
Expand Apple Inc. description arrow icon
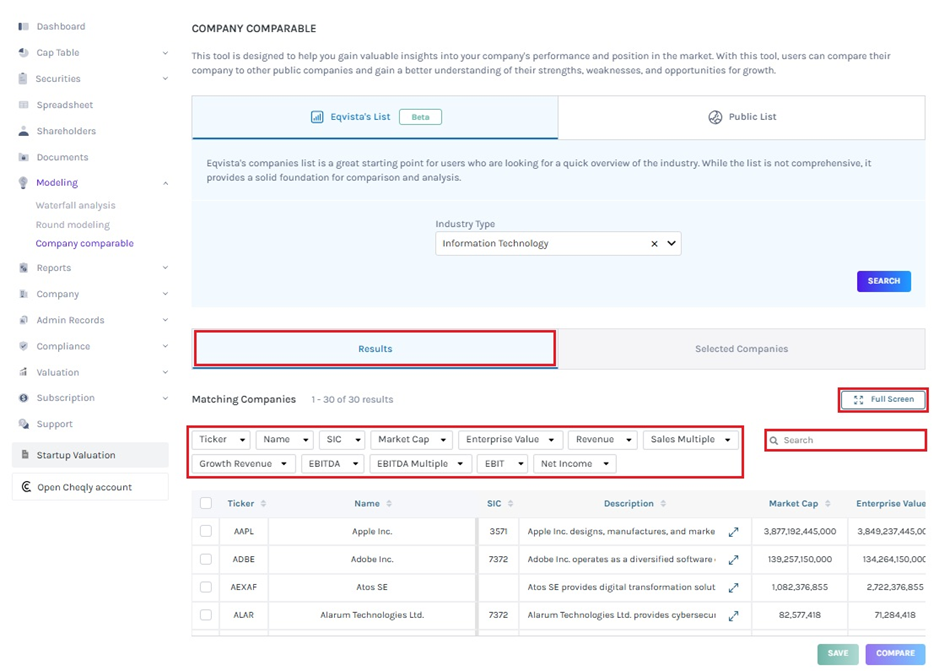[733, 532]
